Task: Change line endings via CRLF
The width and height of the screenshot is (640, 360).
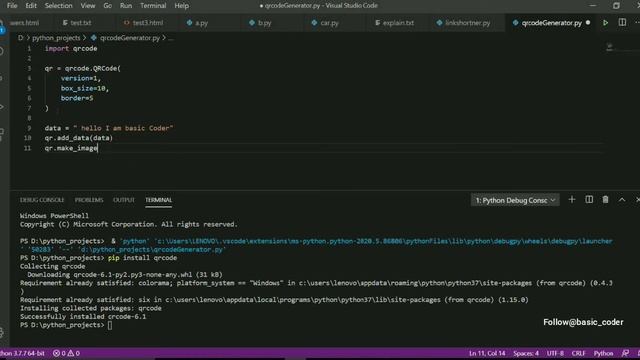Action: [578, 353]
